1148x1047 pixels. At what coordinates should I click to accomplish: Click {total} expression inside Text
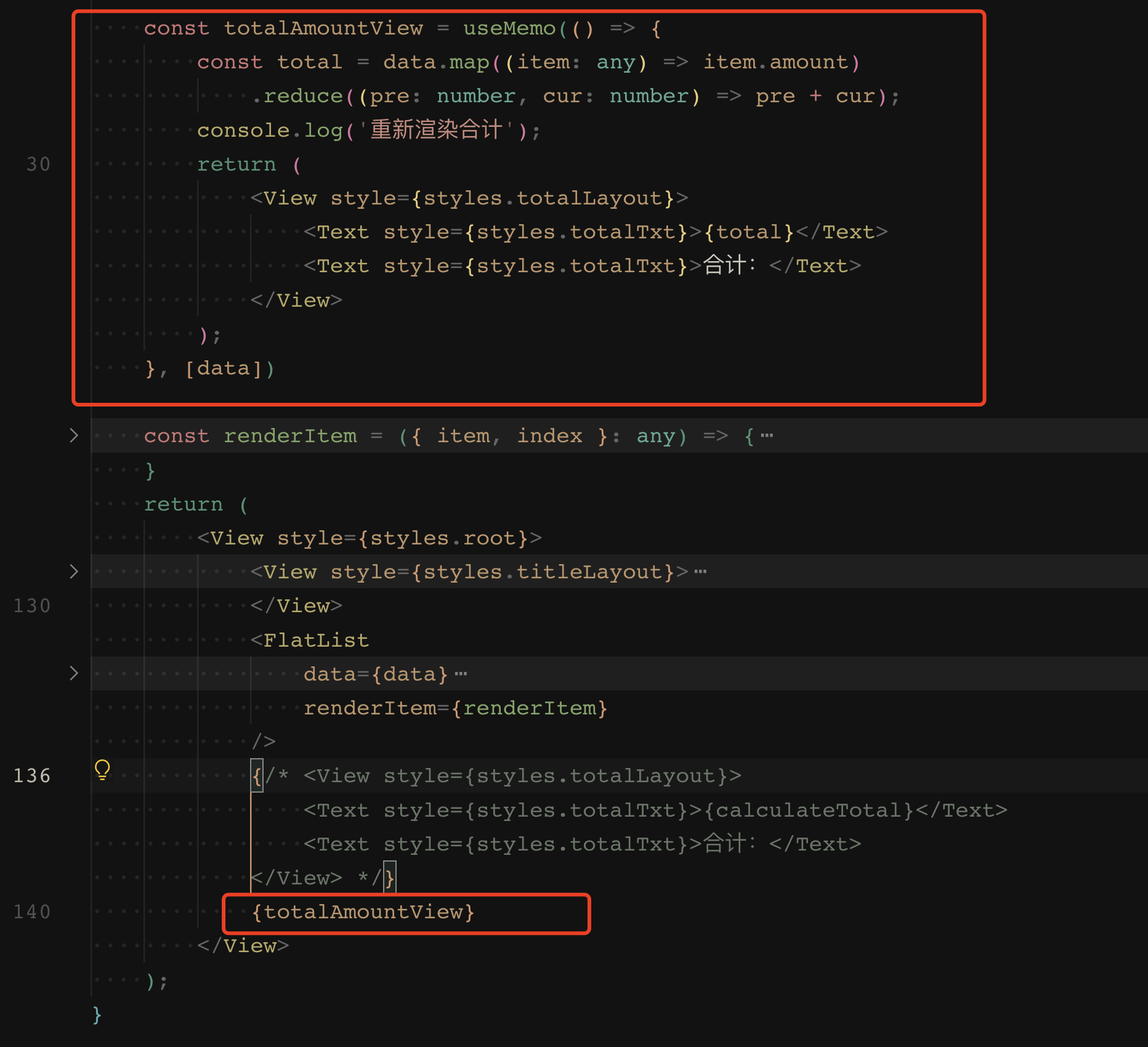[749, 232]
